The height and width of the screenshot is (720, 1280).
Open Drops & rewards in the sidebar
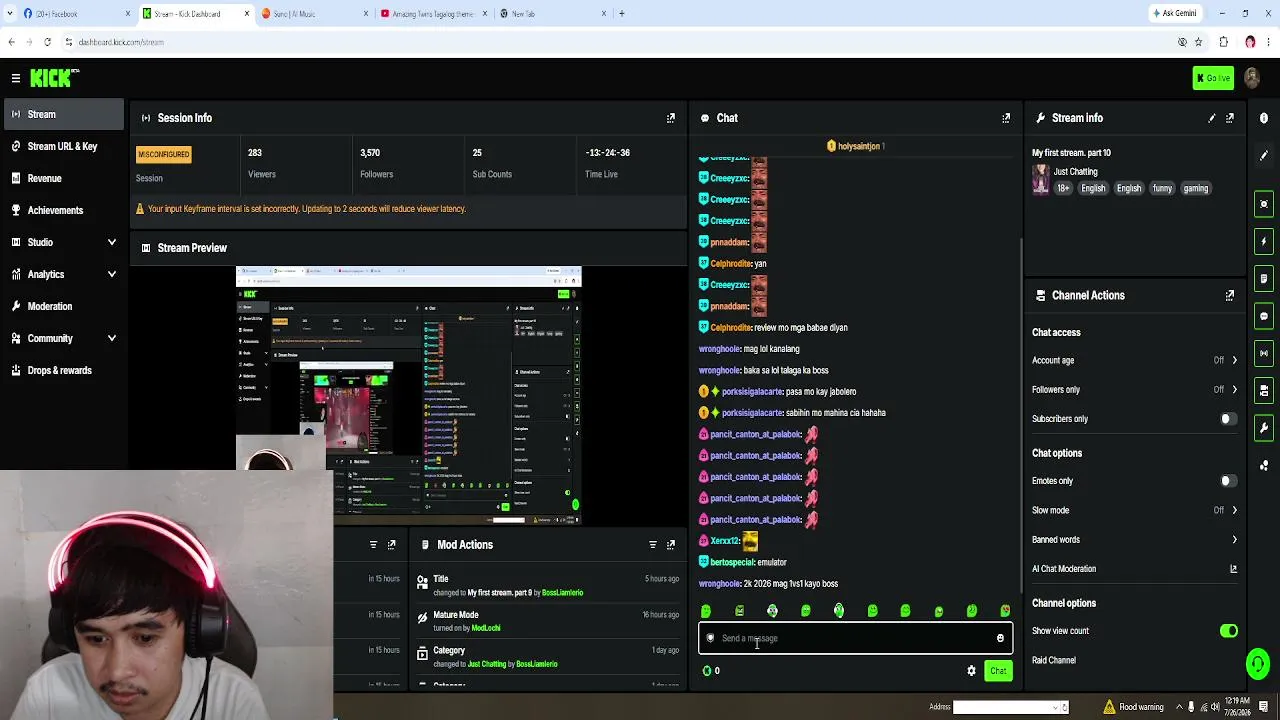pyautogui.click(x=62, y=370)
